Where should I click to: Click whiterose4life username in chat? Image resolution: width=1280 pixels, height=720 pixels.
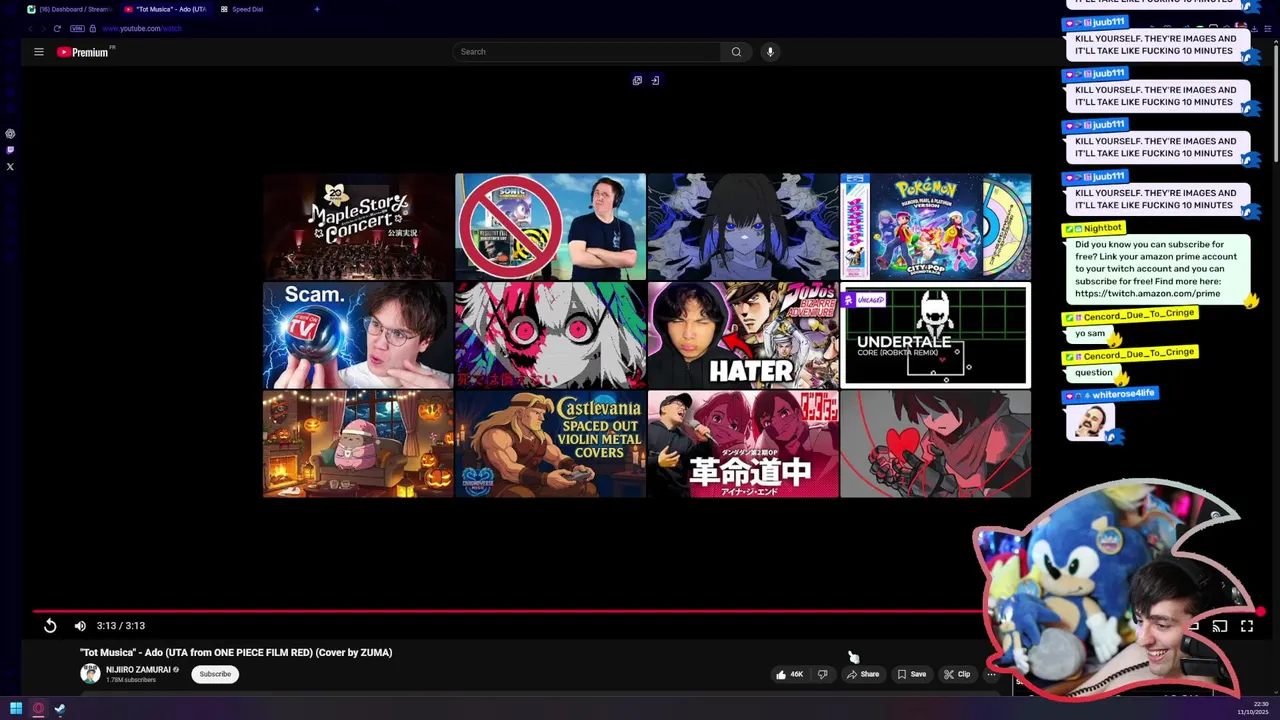coord(1125,394)
